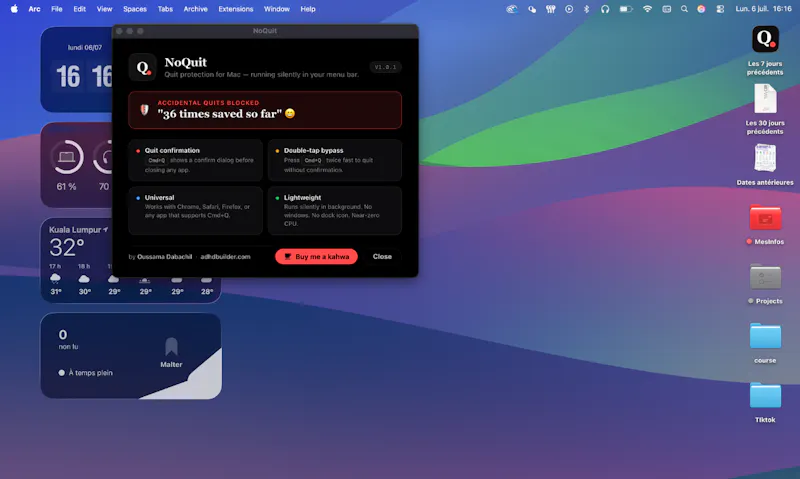This screenshot has height=479, width=800.
Task: Open the Window menu
Action: (x=277, y=9)
